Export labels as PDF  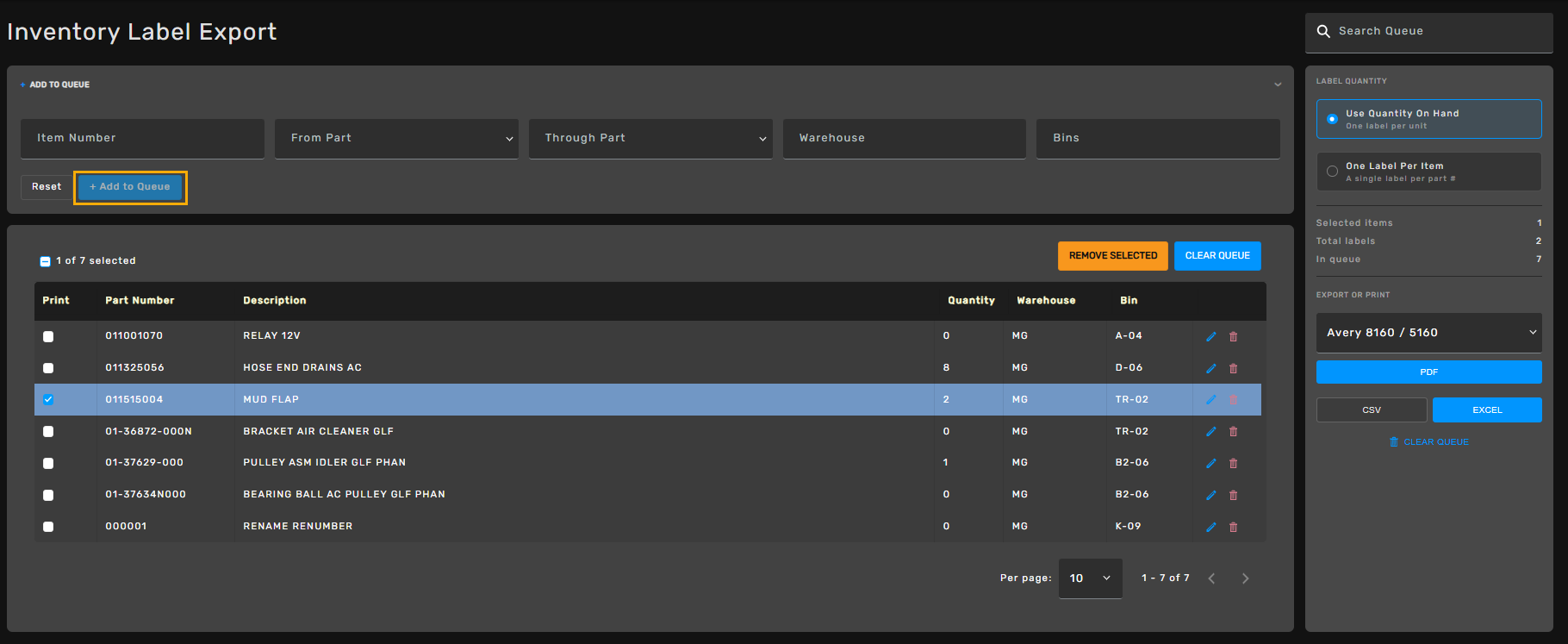pos(1428,372)
